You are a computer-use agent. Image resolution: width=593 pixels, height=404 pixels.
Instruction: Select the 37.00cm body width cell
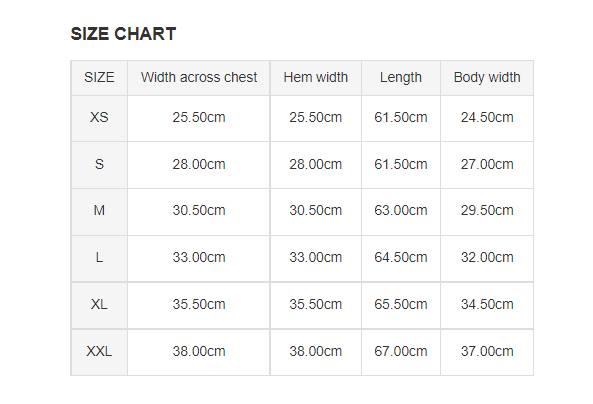[487, 352]
